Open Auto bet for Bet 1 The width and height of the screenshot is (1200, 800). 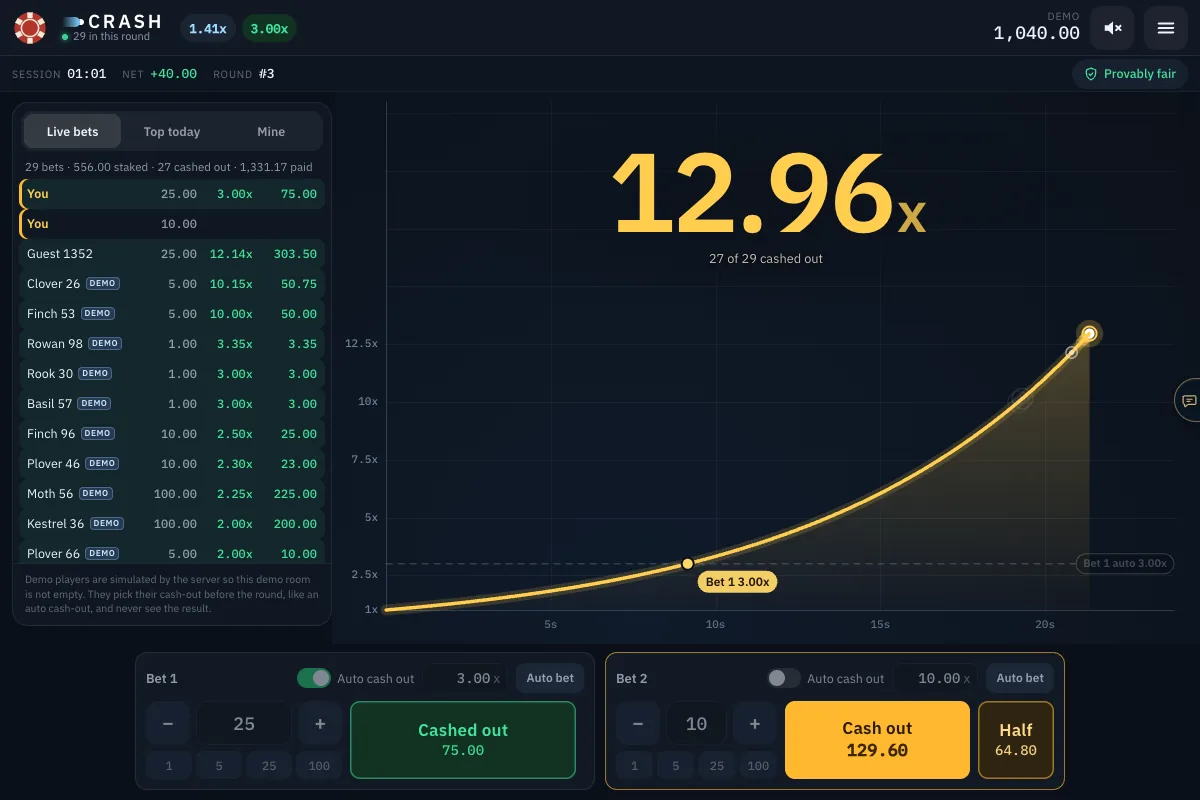coord(550,678)
